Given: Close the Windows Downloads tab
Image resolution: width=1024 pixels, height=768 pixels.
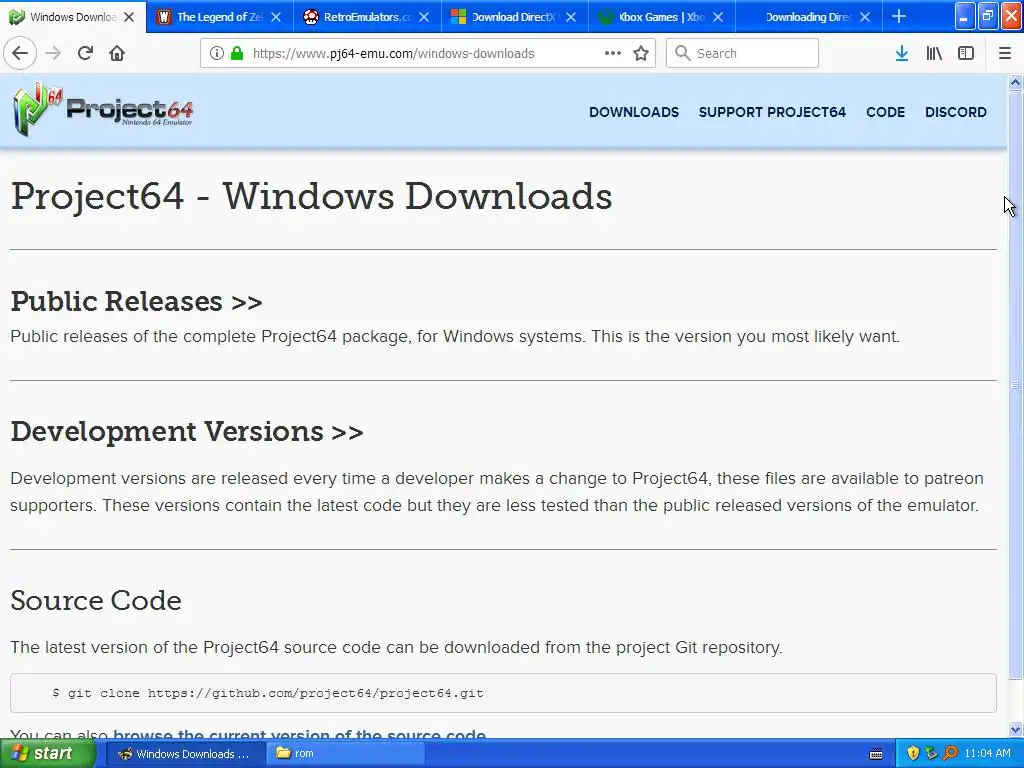Looking at the screenshot, I should [x=129, y=17].
